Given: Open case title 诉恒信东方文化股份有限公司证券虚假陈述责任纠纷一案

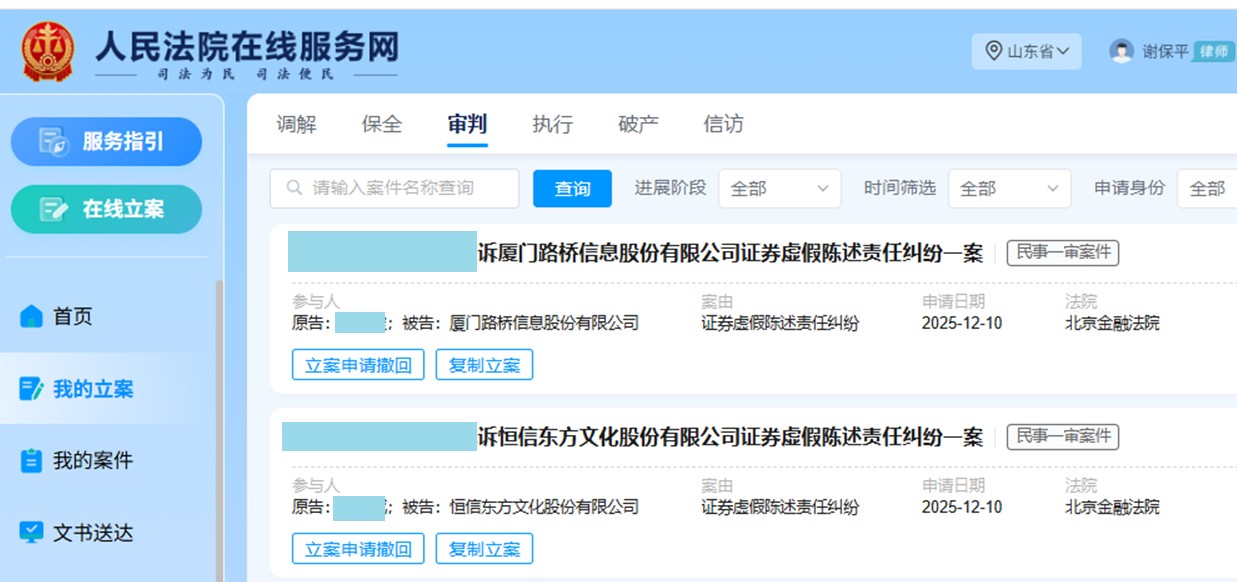Looking at the screenshot, I should (731, 438).
